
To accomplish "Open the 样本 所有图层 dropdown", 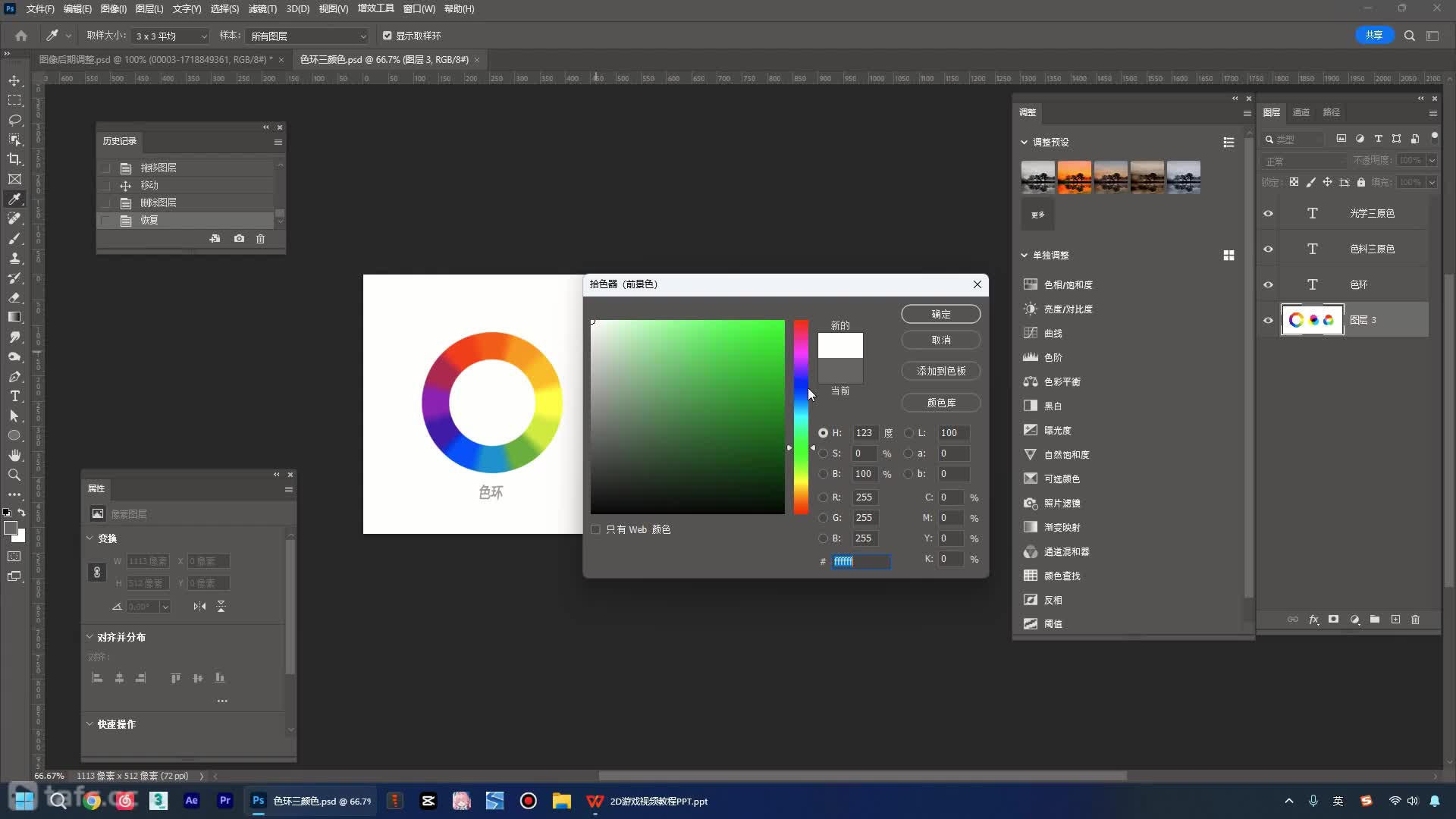I will click(x=307, y=36).
